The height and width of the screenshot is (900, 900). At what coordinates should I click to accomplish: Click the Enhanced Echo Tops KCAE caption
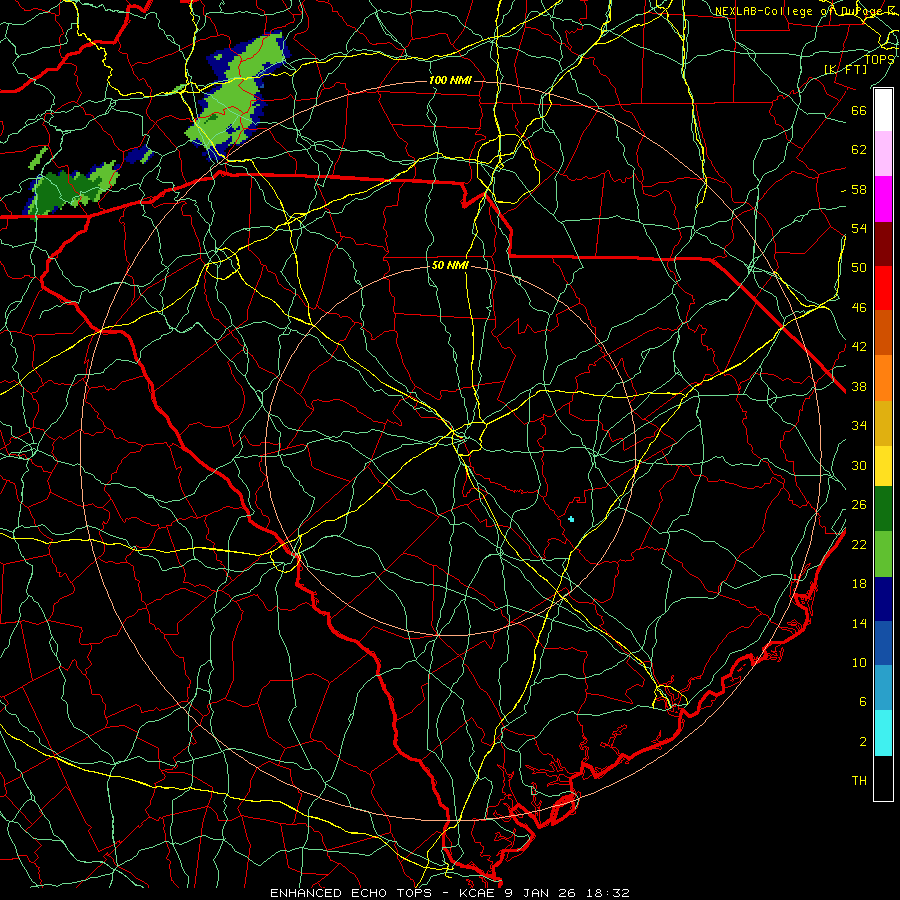pyautogui.click(x=450, y=893)
